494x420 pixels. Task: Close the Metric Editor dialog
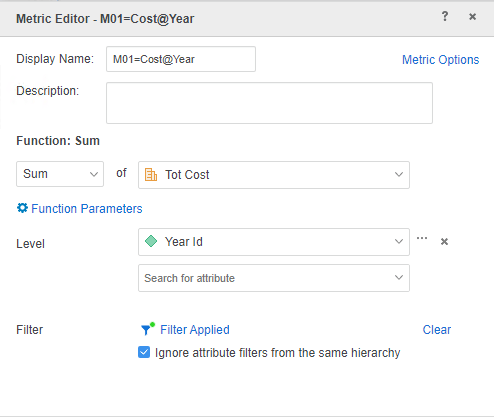pyautogui.click(x=472, y=16)
